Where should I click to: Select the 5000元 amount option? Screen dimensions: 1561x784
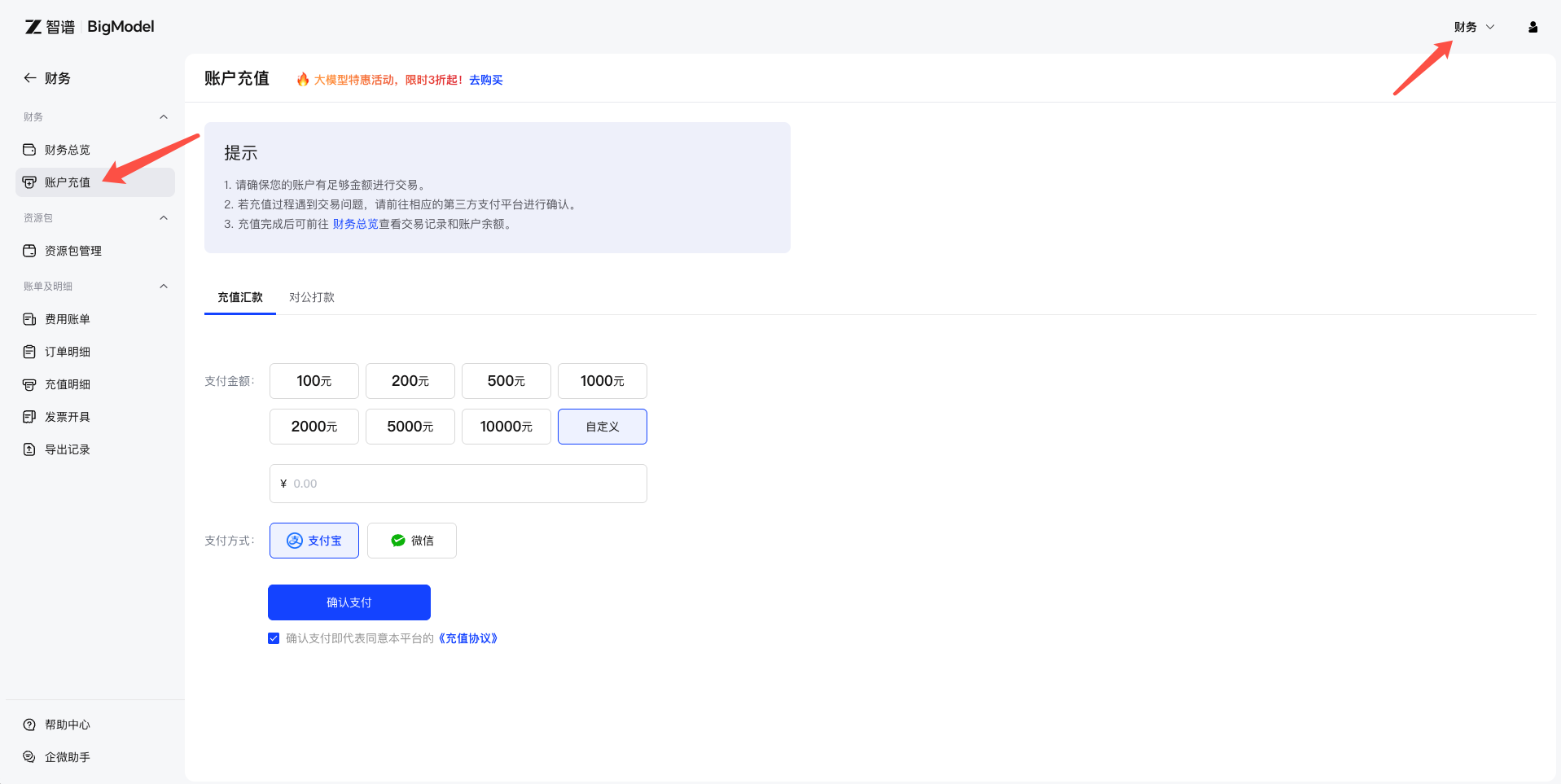click(410, 427)
